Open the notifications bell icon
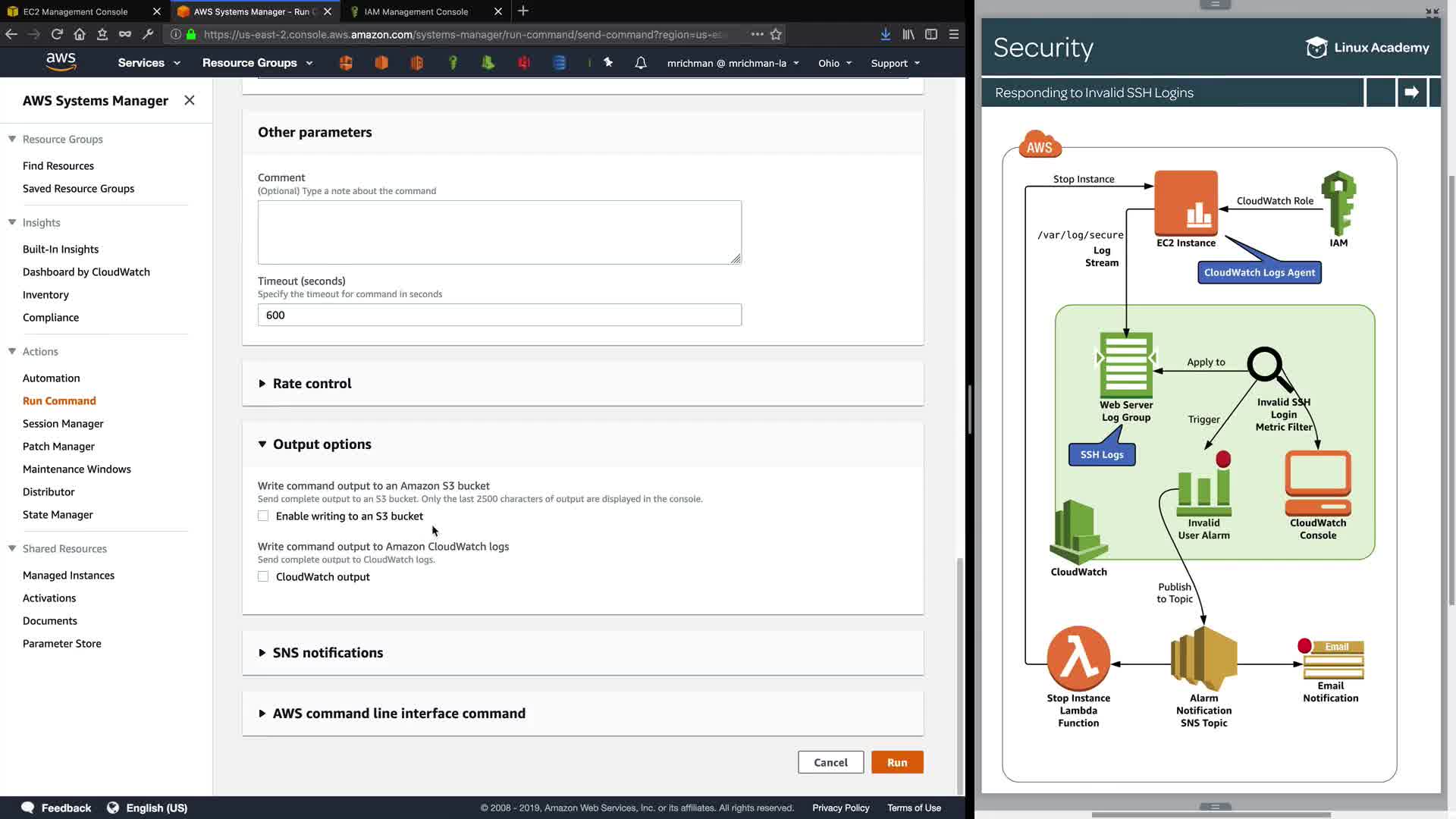Viewport: 1456px width, 819px height. [x=641, y=63]
